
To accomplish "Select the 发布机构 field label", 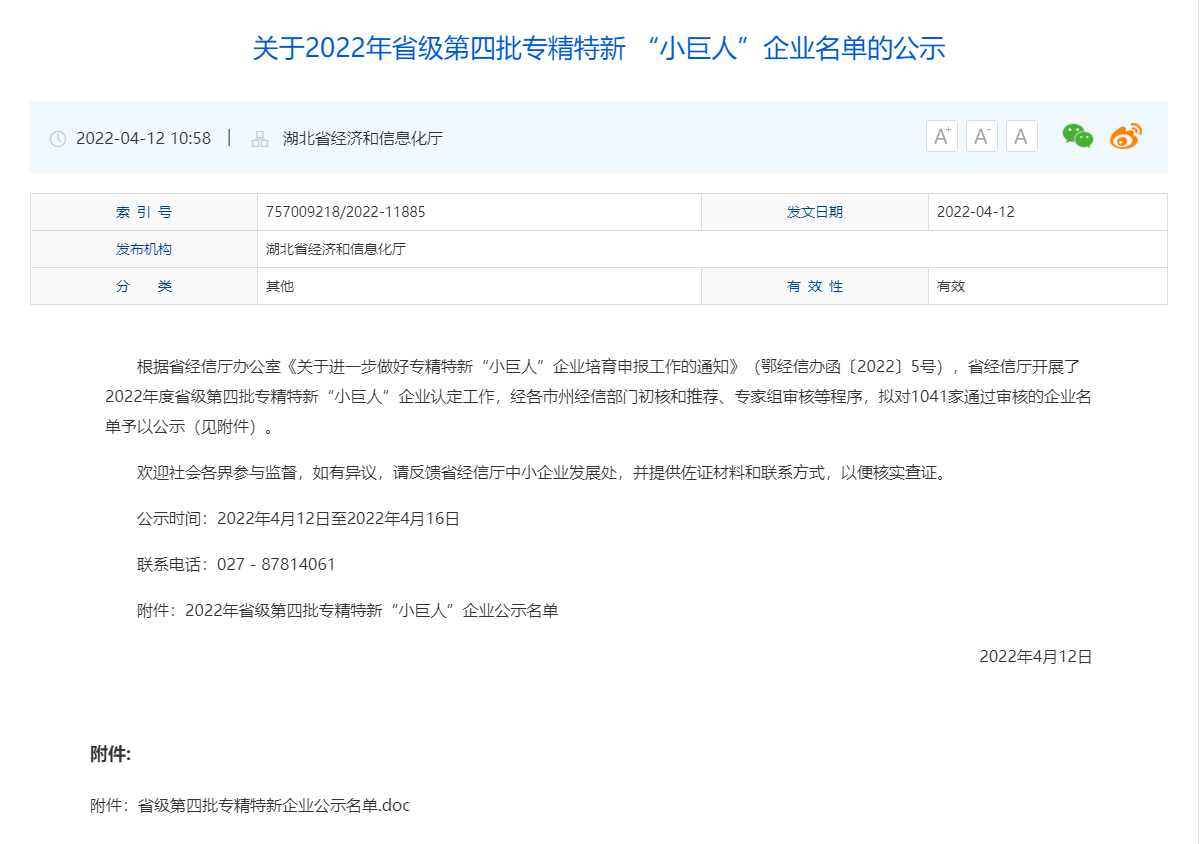I will click(x=143, y=249).
